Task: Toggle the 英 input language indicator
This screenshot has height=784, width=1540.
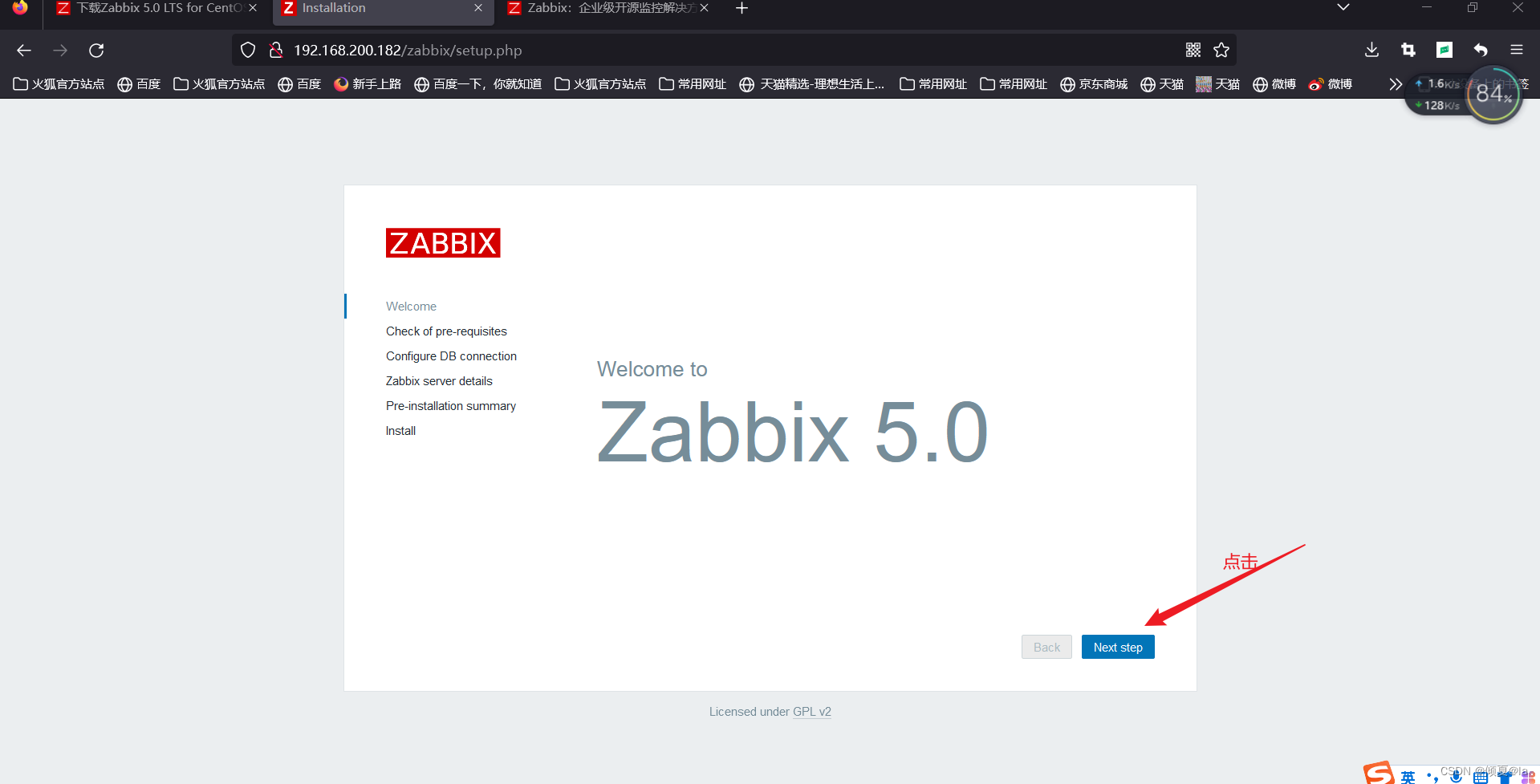Action: 1408,777
